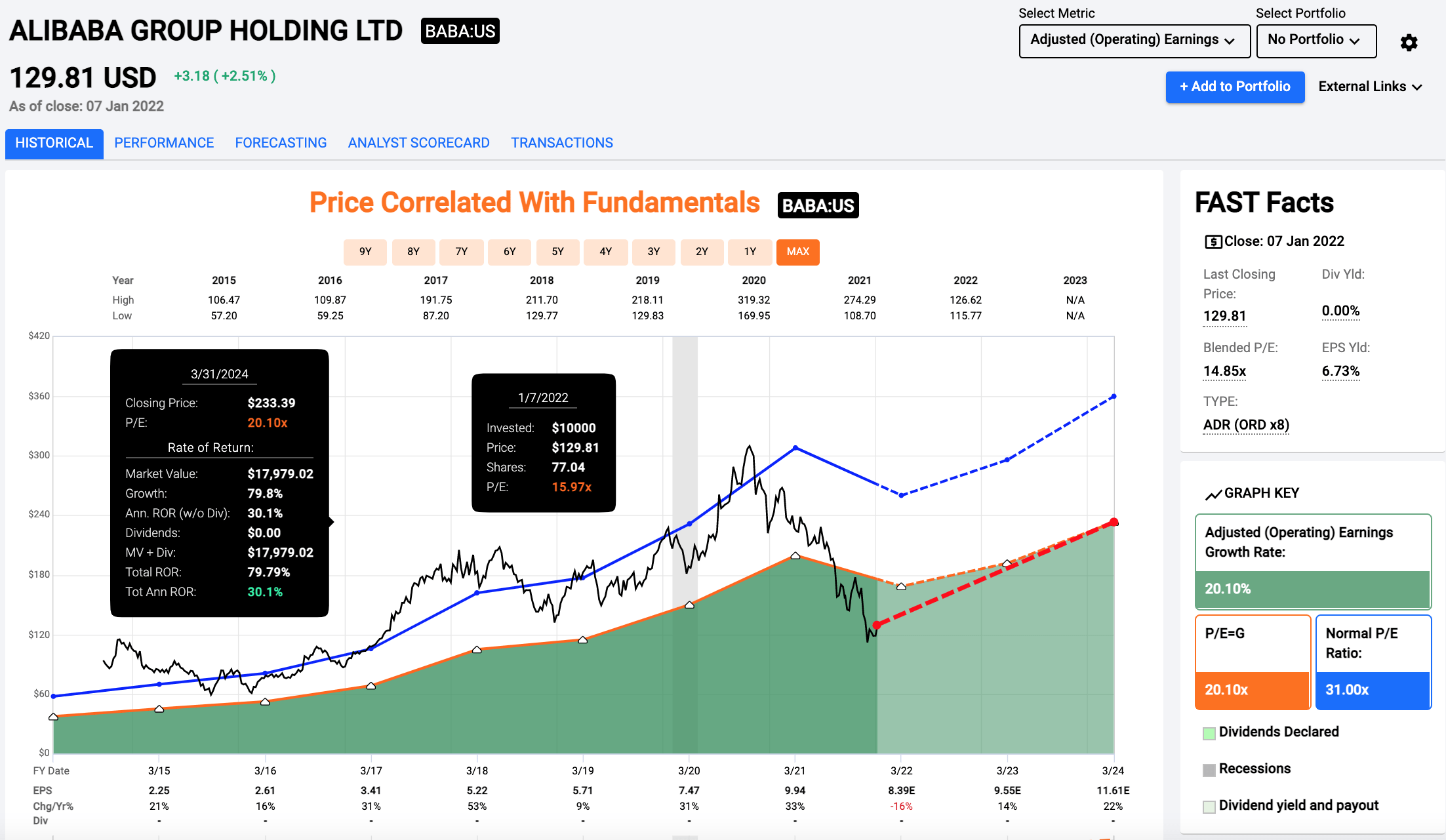
Task: Open the No Portfolio selector
Action: 1315,41
